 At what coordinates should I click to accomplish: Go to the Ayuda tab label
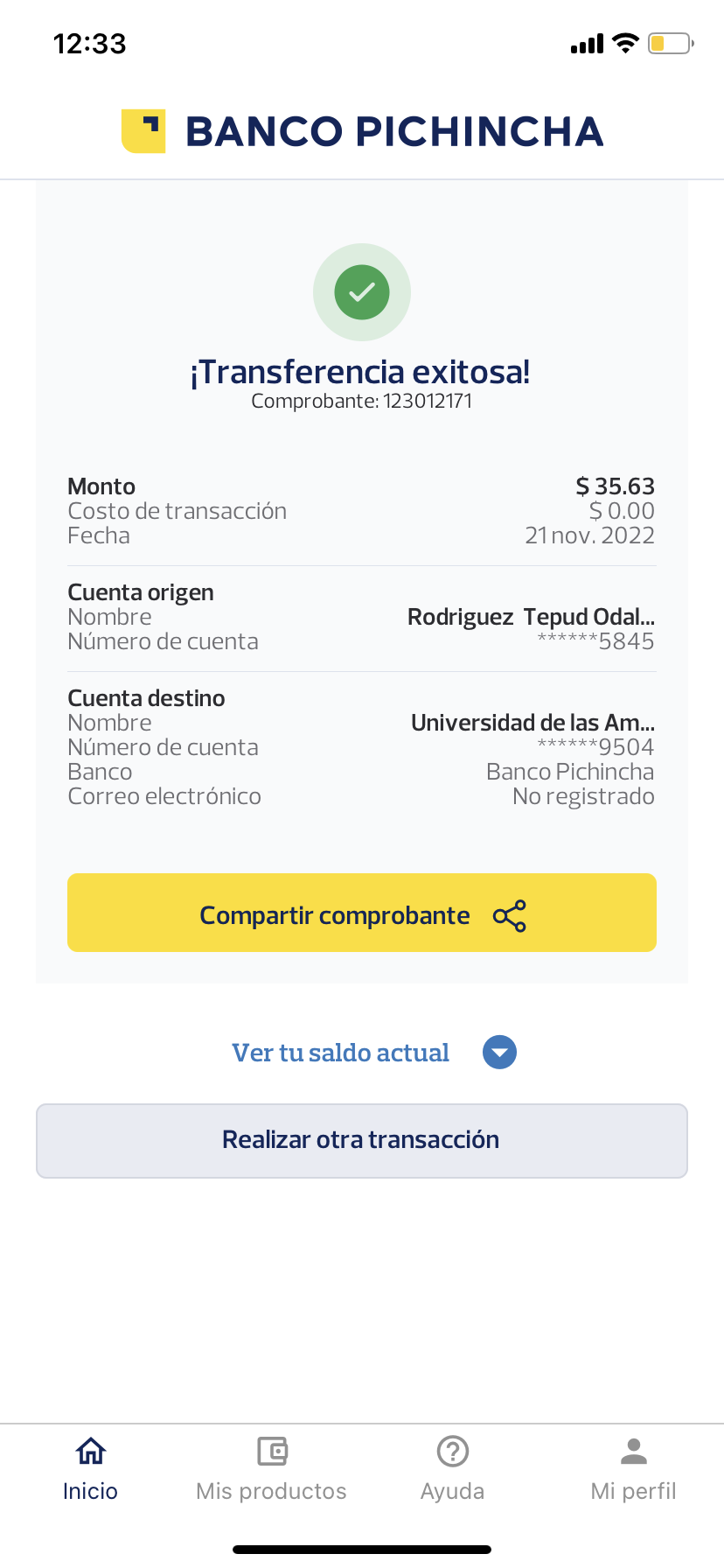452,1491
